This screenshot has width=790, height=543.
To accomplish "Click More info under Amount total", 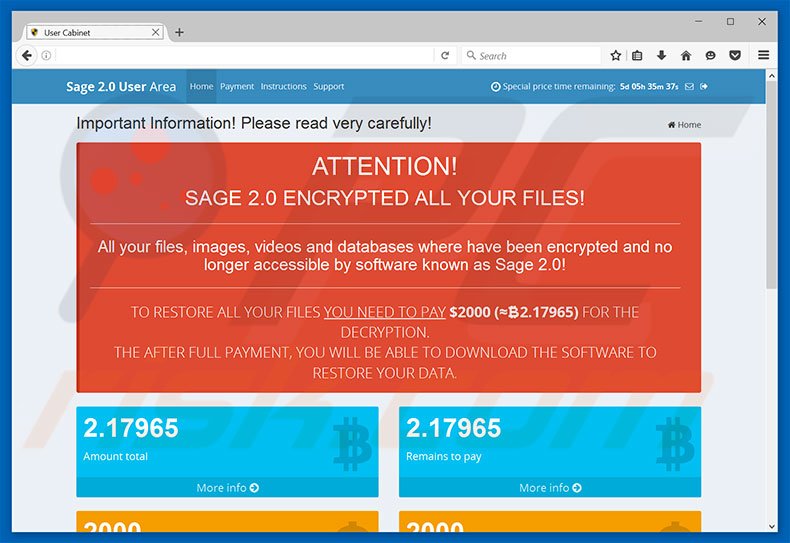I will (x=228, y=488).
